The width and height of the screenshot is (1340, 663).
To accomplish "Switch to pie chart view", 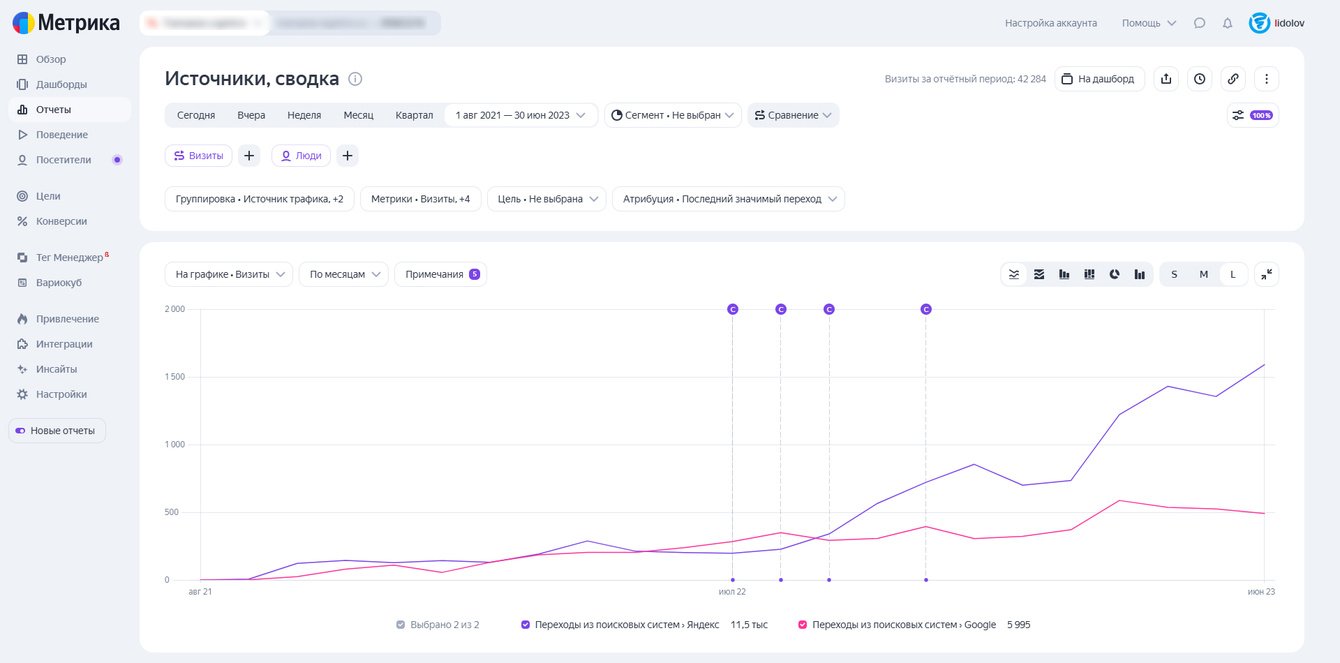I will (1114, 274).
